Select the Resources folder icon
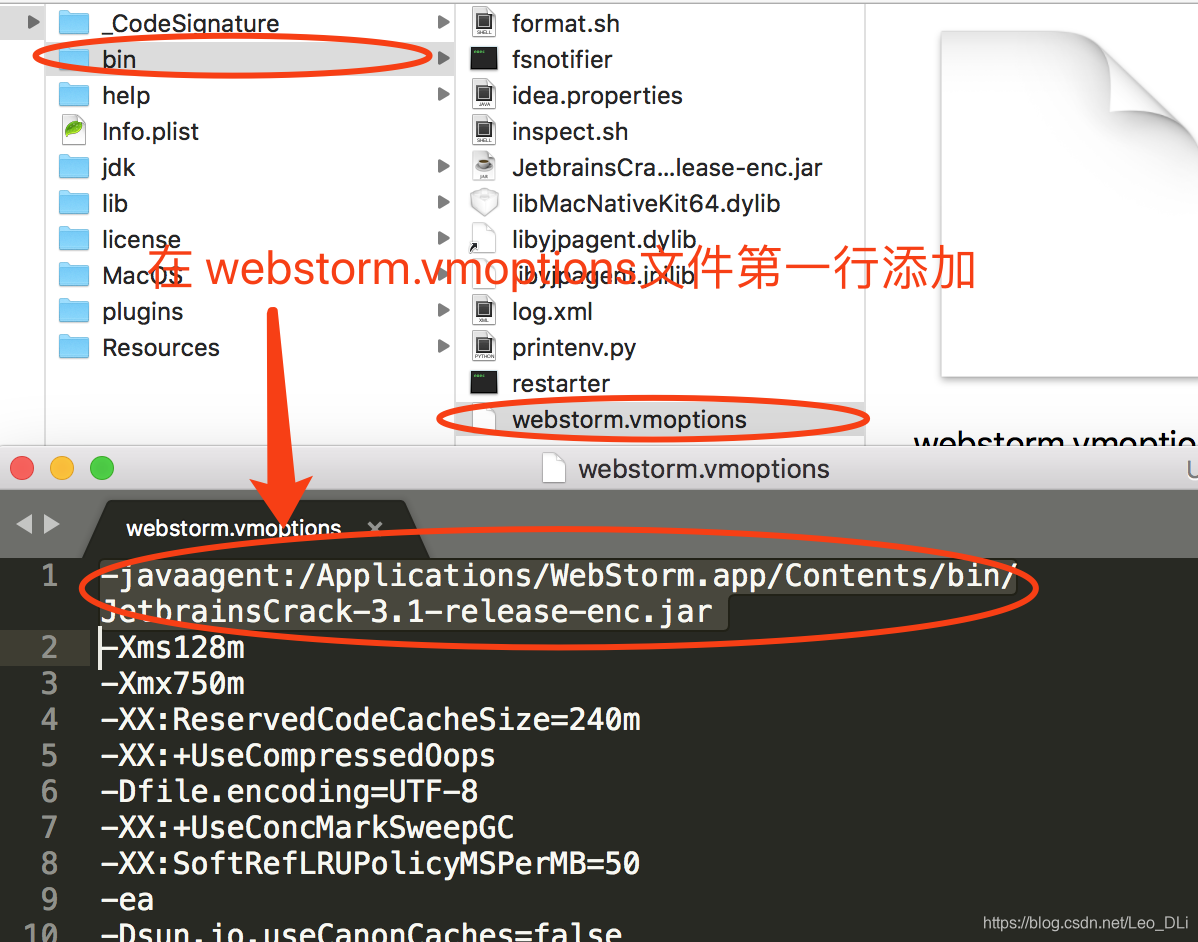The image size is (1198, 942). [74, 347]
